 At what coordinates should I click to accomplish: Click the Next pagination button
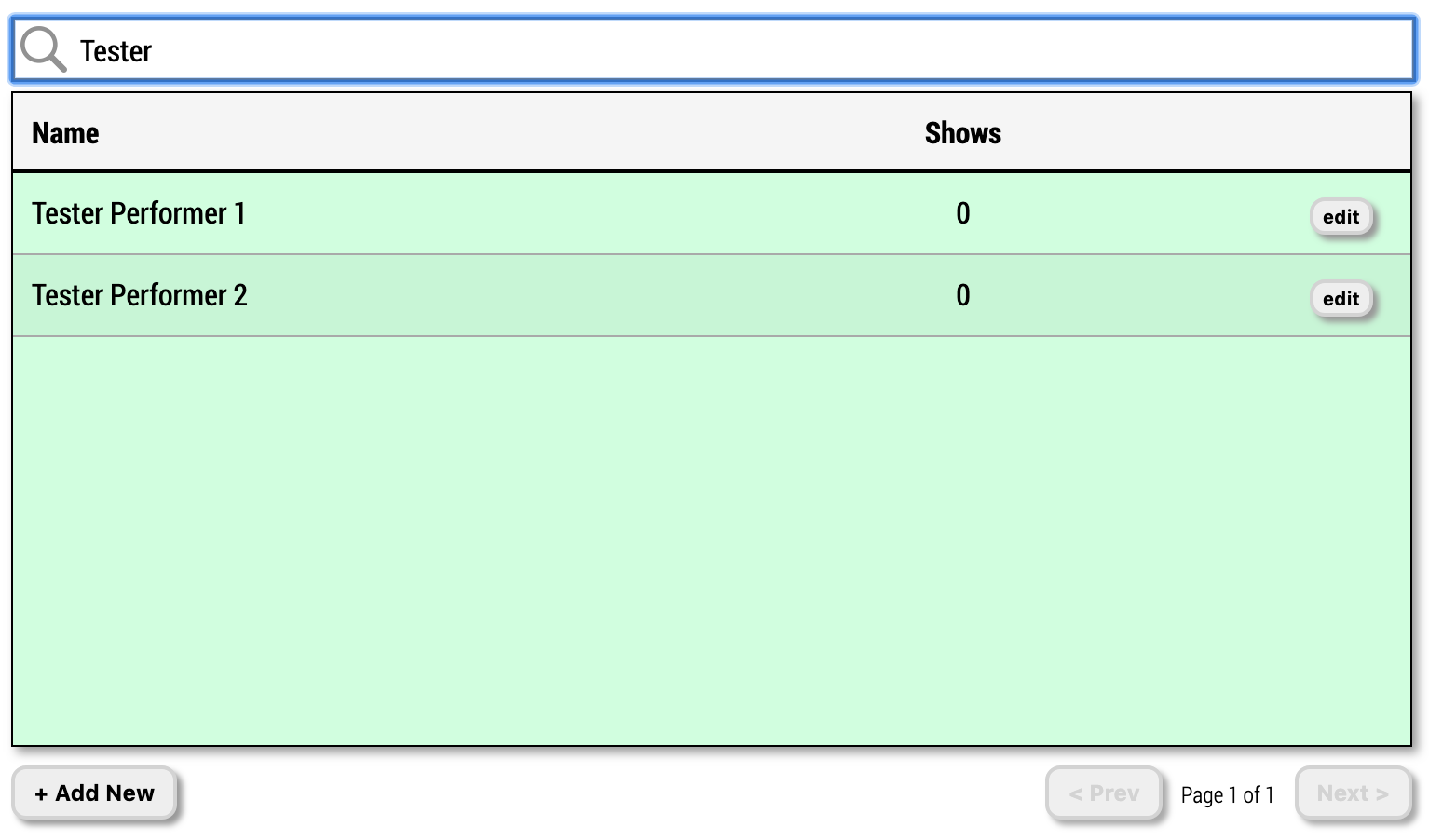[x=1352, y=793]
